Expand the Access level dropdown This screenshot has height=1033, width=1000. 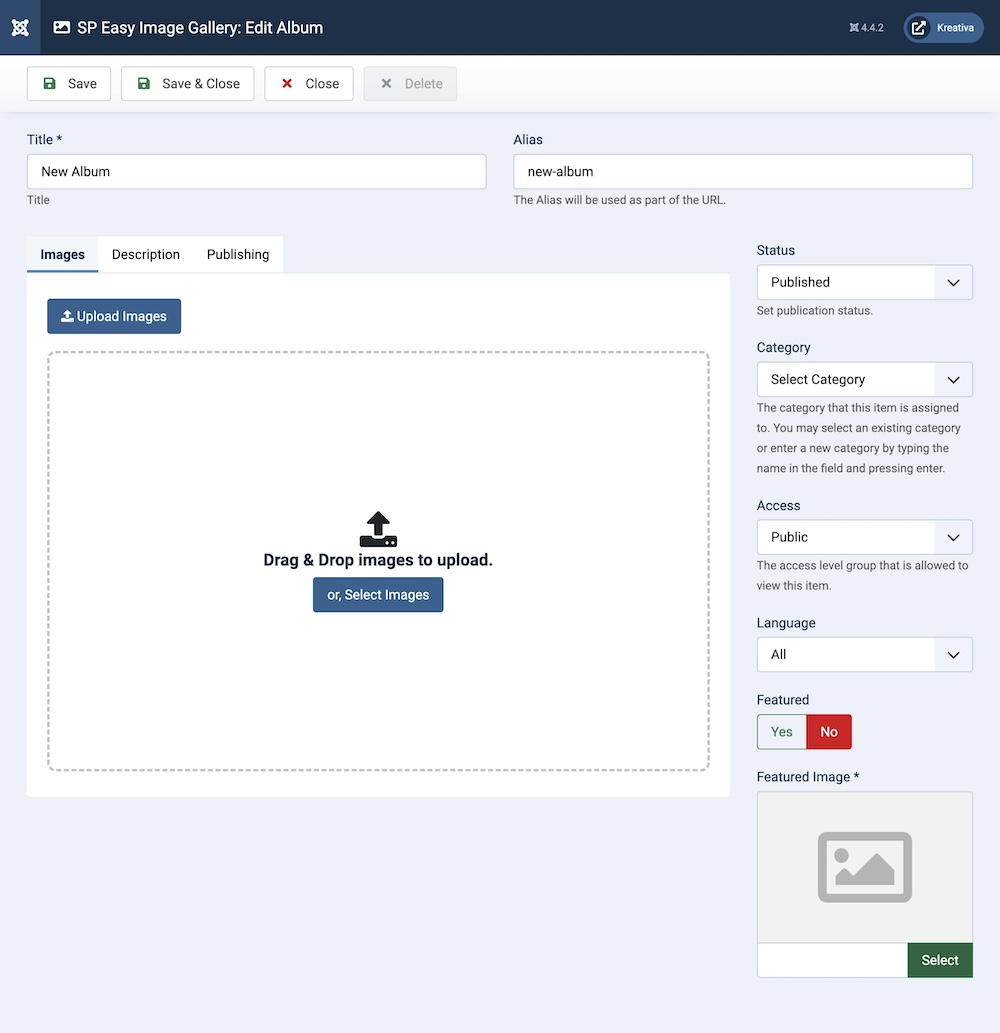point(864,537)
